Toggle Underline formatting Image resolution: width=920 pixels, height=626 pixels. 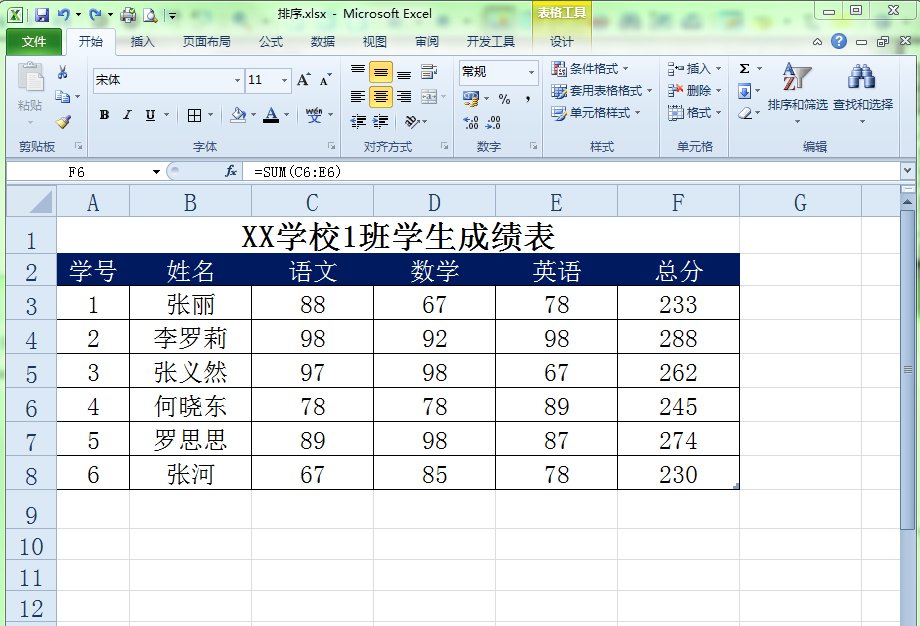click(150, 115)
